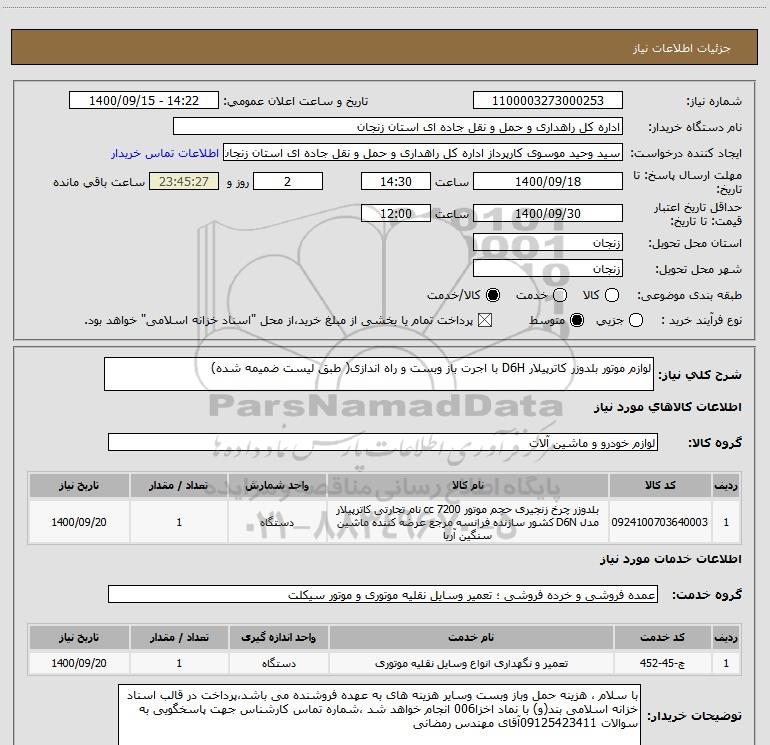Click the service group field عمده فروشی و خرده فروشی

[383, 594]
